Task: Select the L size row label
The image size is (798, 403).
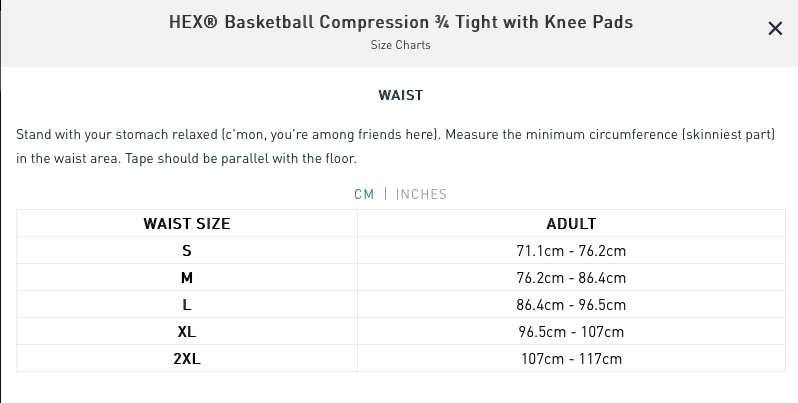Action: pos(187,304)
